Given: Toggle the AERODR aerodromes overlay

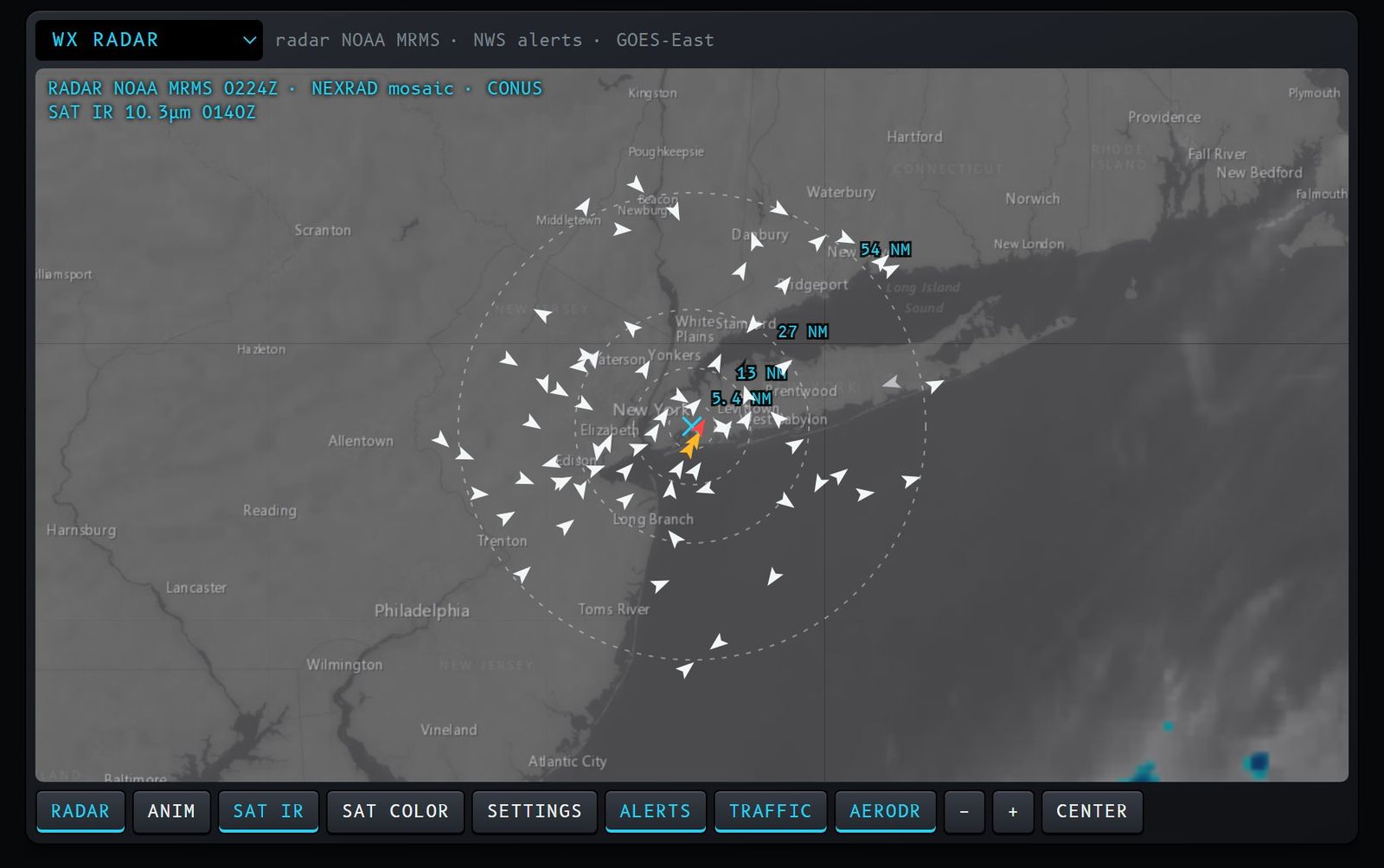Looking at the screenshot, I should pos(885,812).
